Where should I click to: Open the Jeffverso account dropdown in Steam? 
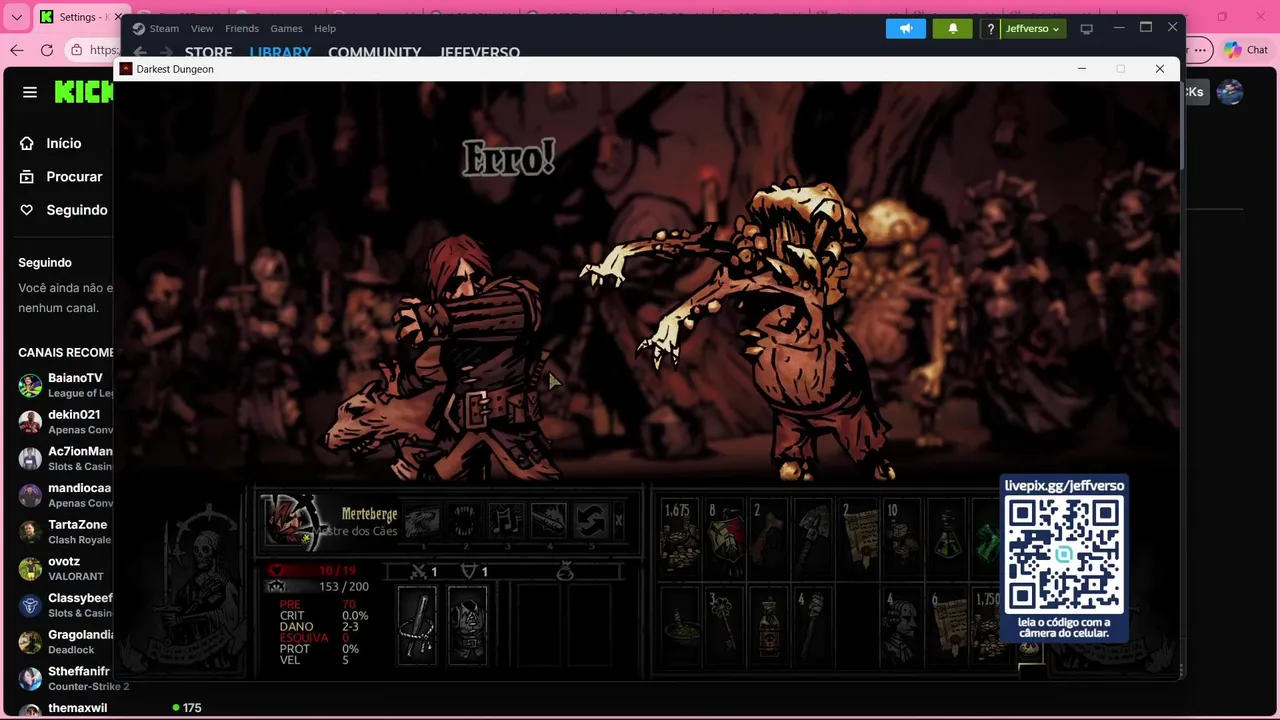click(1032, 28)
